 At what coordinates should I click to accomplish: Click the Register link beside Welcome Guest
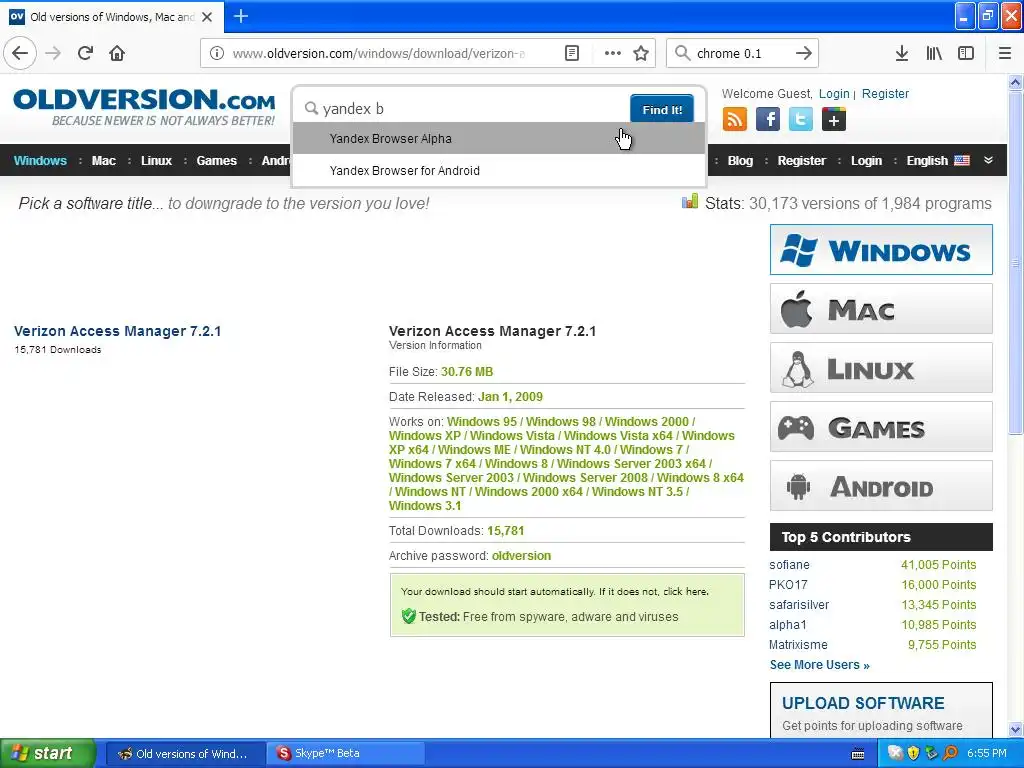point(885,93)
